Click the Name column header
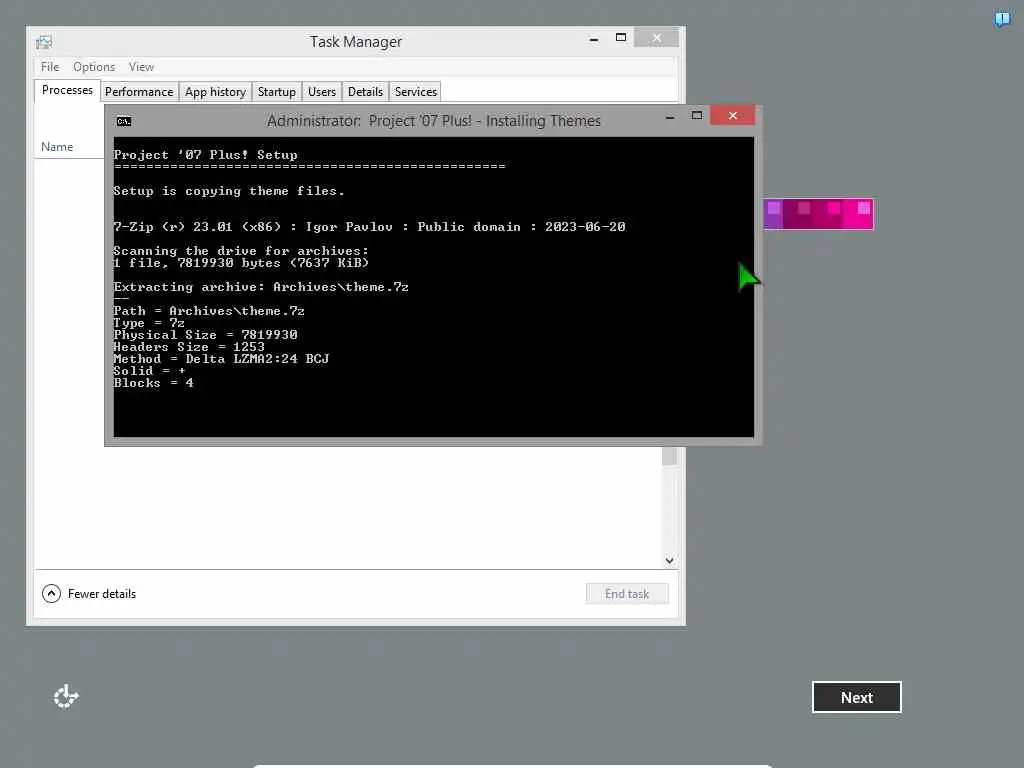 [x=57, y=147]
